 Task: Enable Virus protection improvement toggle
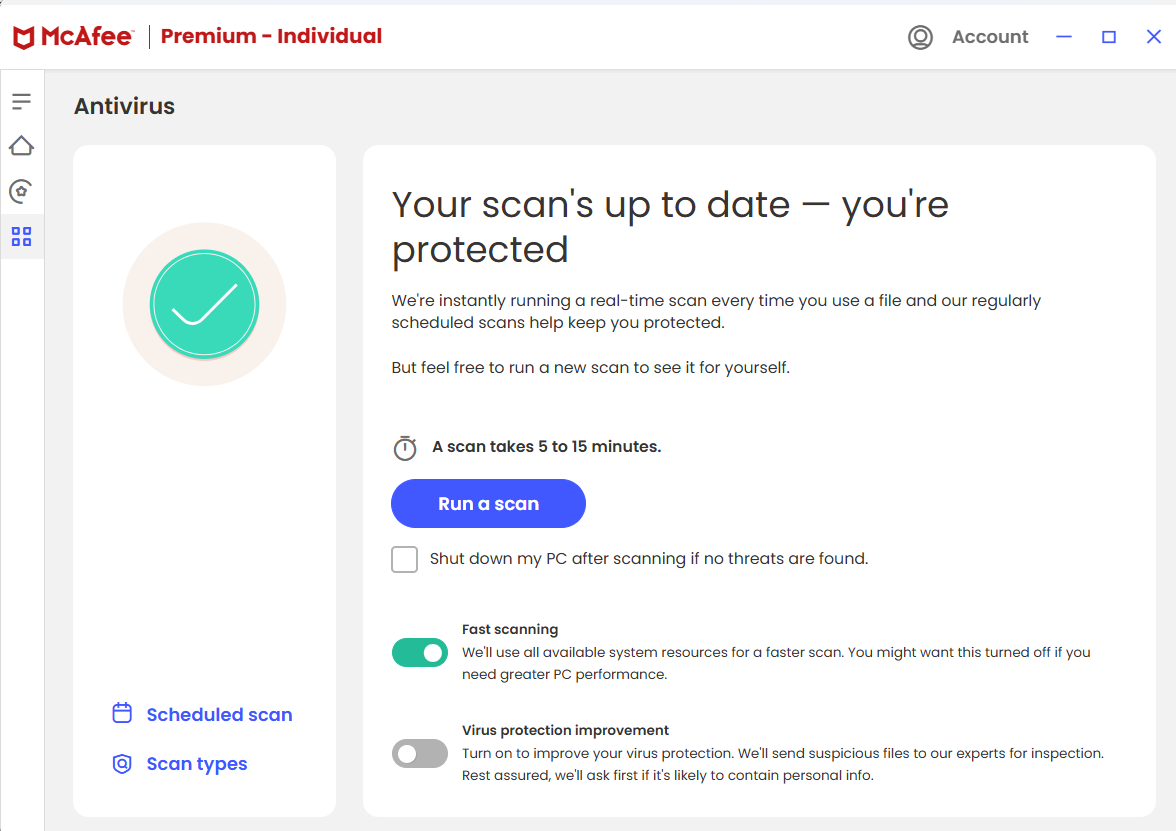pyautogui.click(x=420, y=754)
